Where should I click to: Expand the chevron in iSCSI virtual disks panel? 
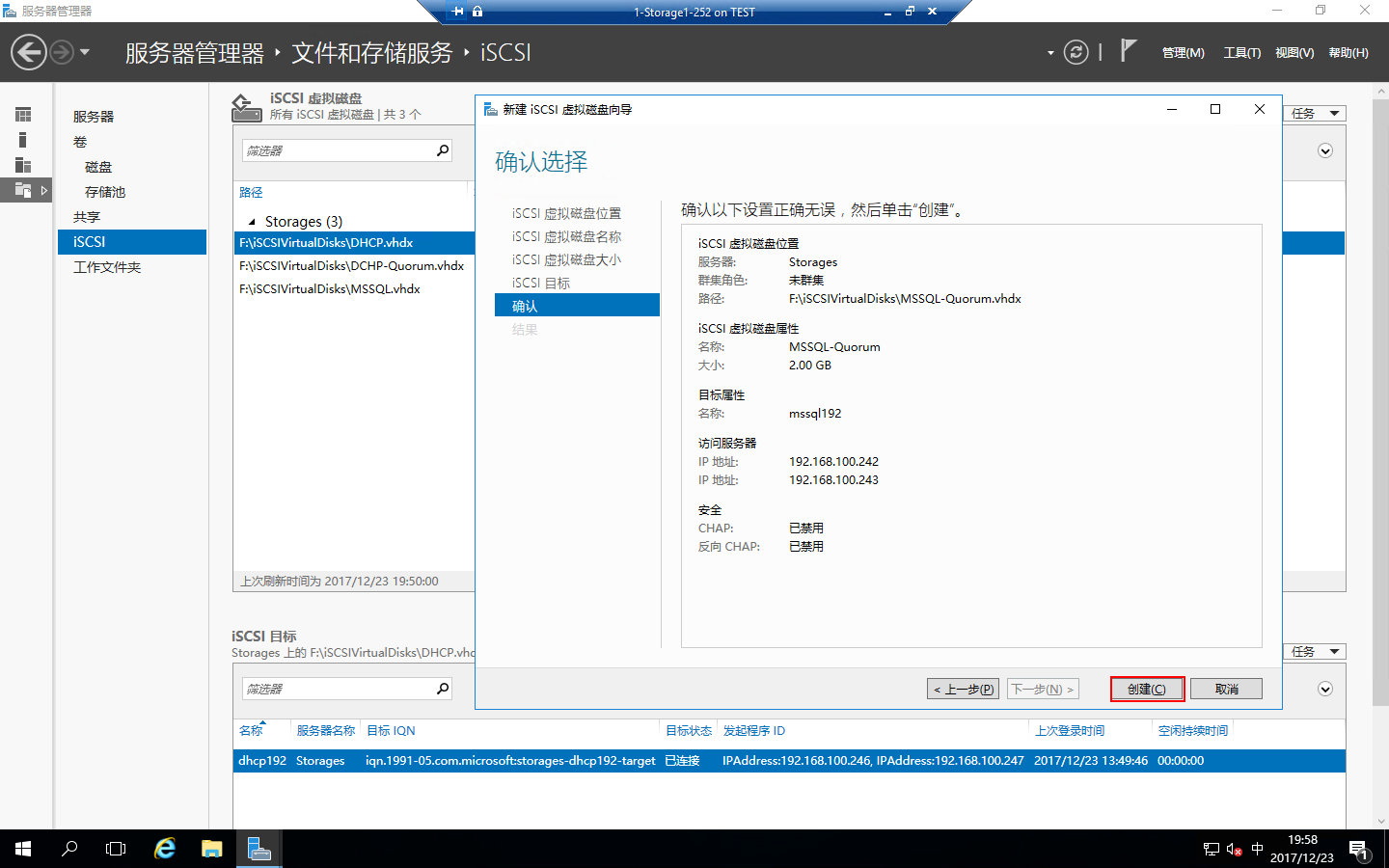point(1325,150)
